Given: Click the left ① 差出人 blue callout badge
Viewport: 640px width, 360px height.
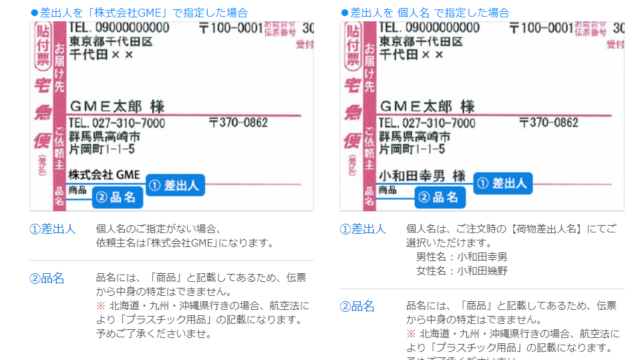Looking at the screenshot, I should click(x=175, y=185).
